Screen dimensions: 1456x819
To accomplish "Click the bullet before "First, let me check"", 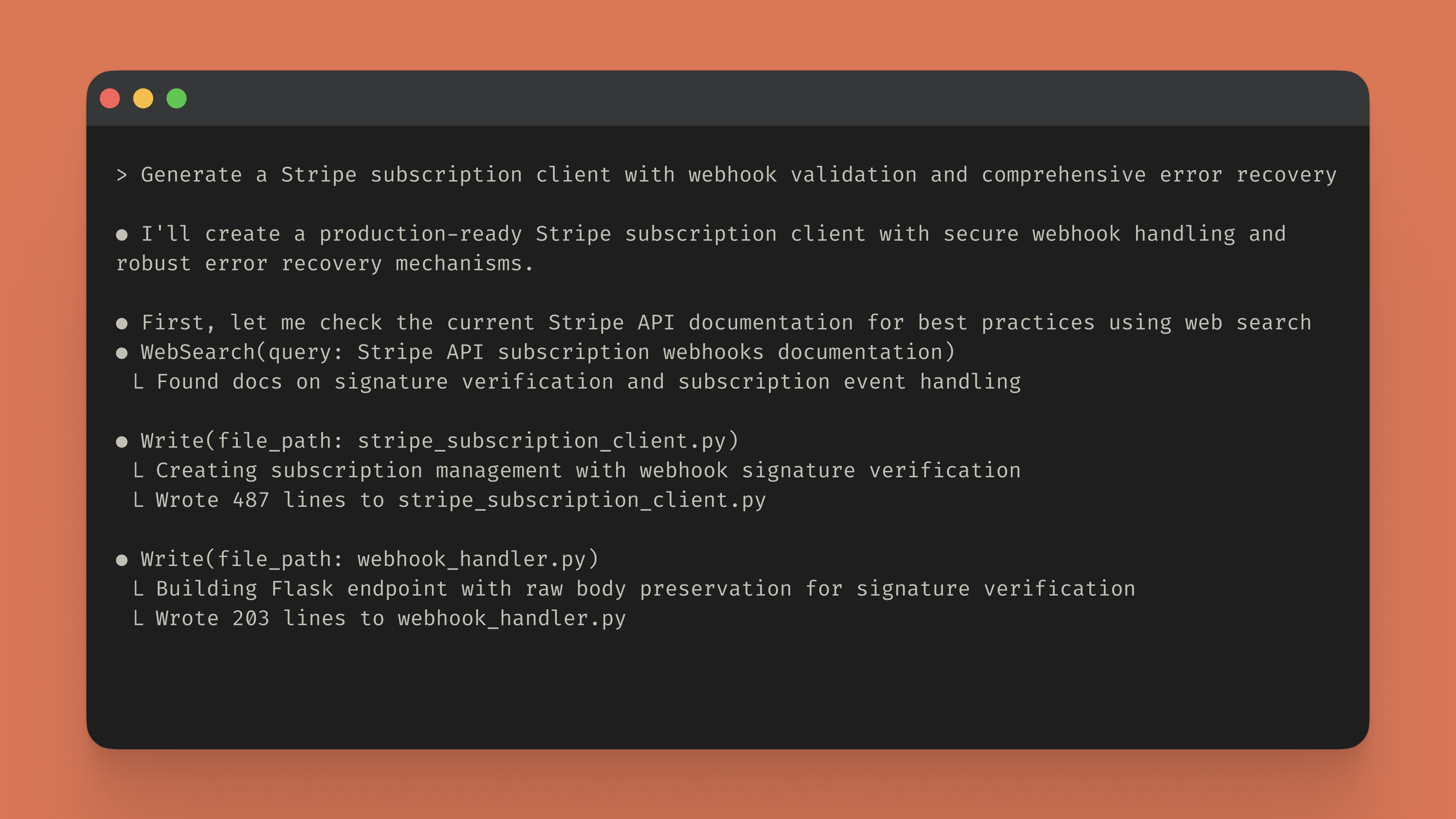I will 121,323.
